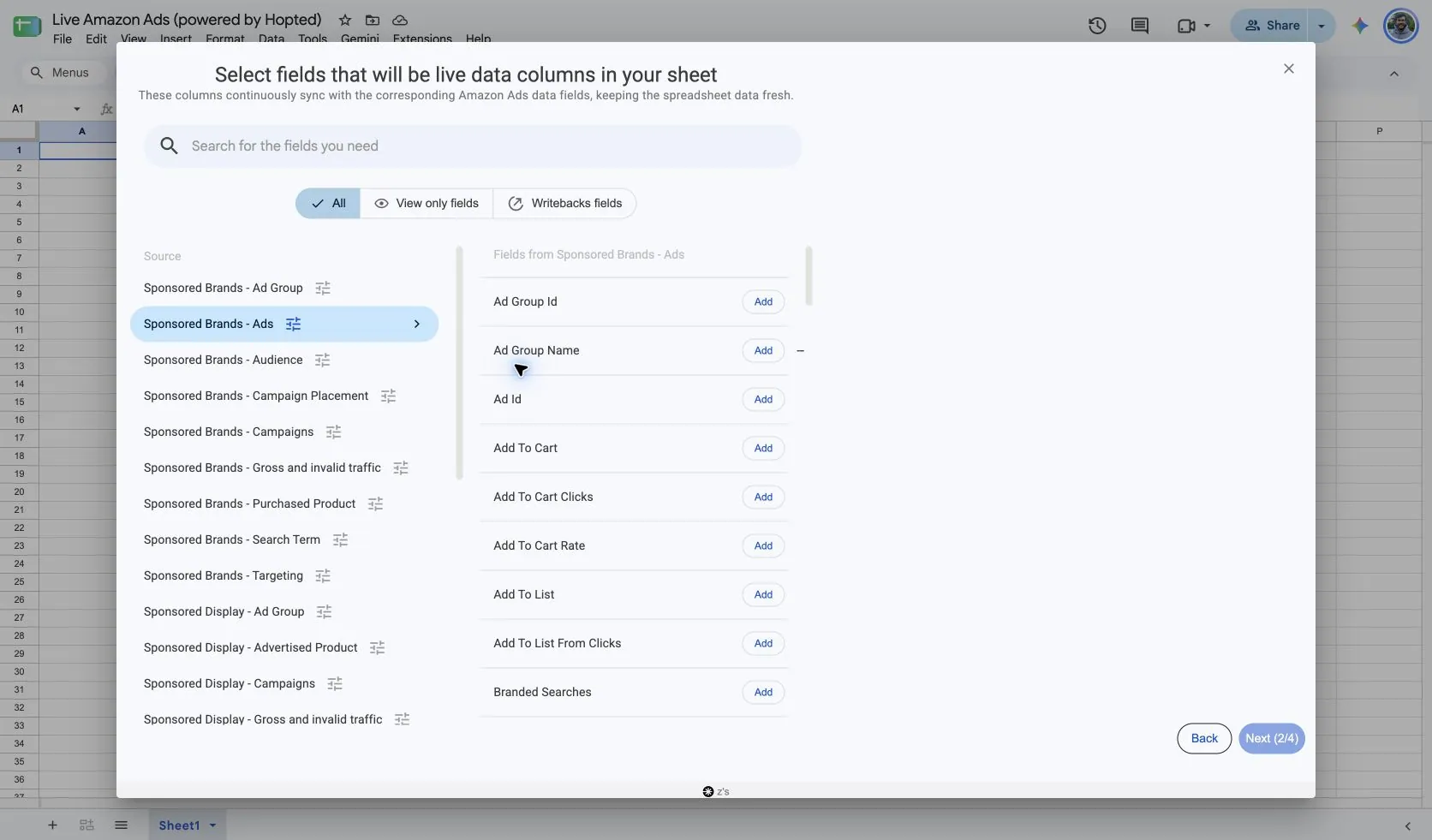
Task: Click tune icon beside Sponsored Brands - Targeting
Action: pyautogui.click(x=323, y=576)
